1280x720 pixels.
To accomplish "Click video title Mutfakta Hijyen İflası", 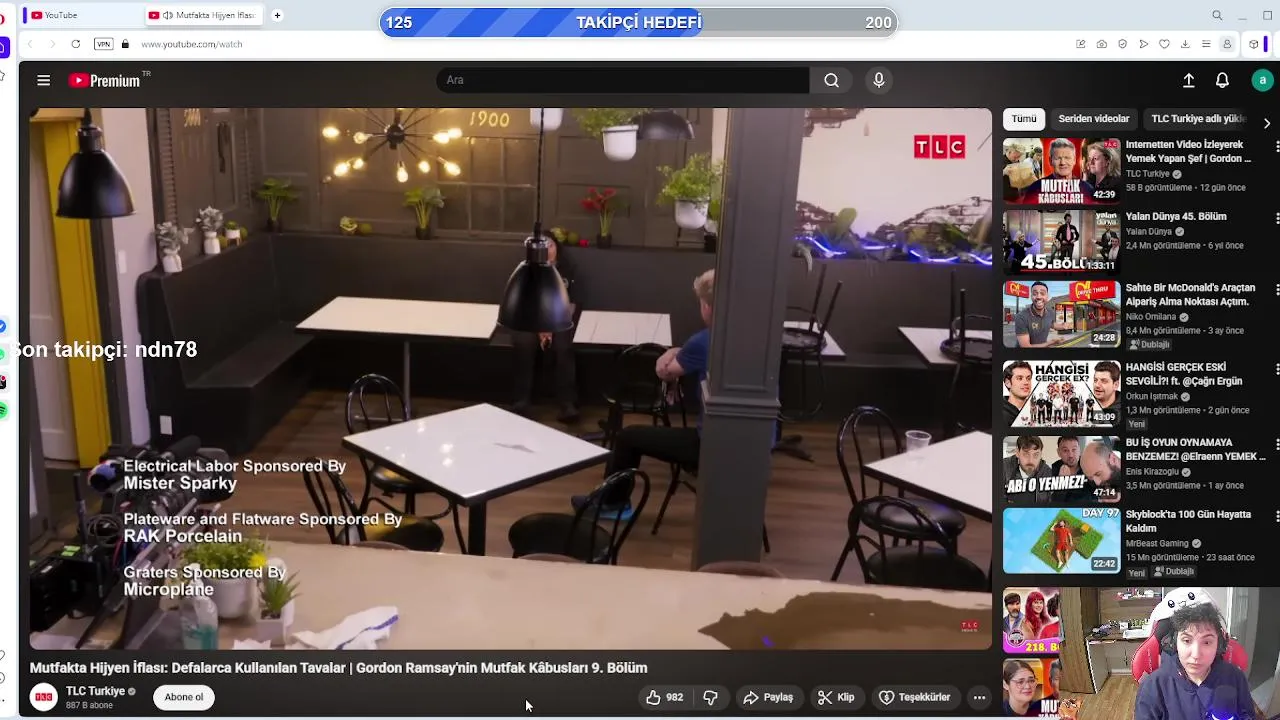I will pyautogui.click(x=339, y=668).
